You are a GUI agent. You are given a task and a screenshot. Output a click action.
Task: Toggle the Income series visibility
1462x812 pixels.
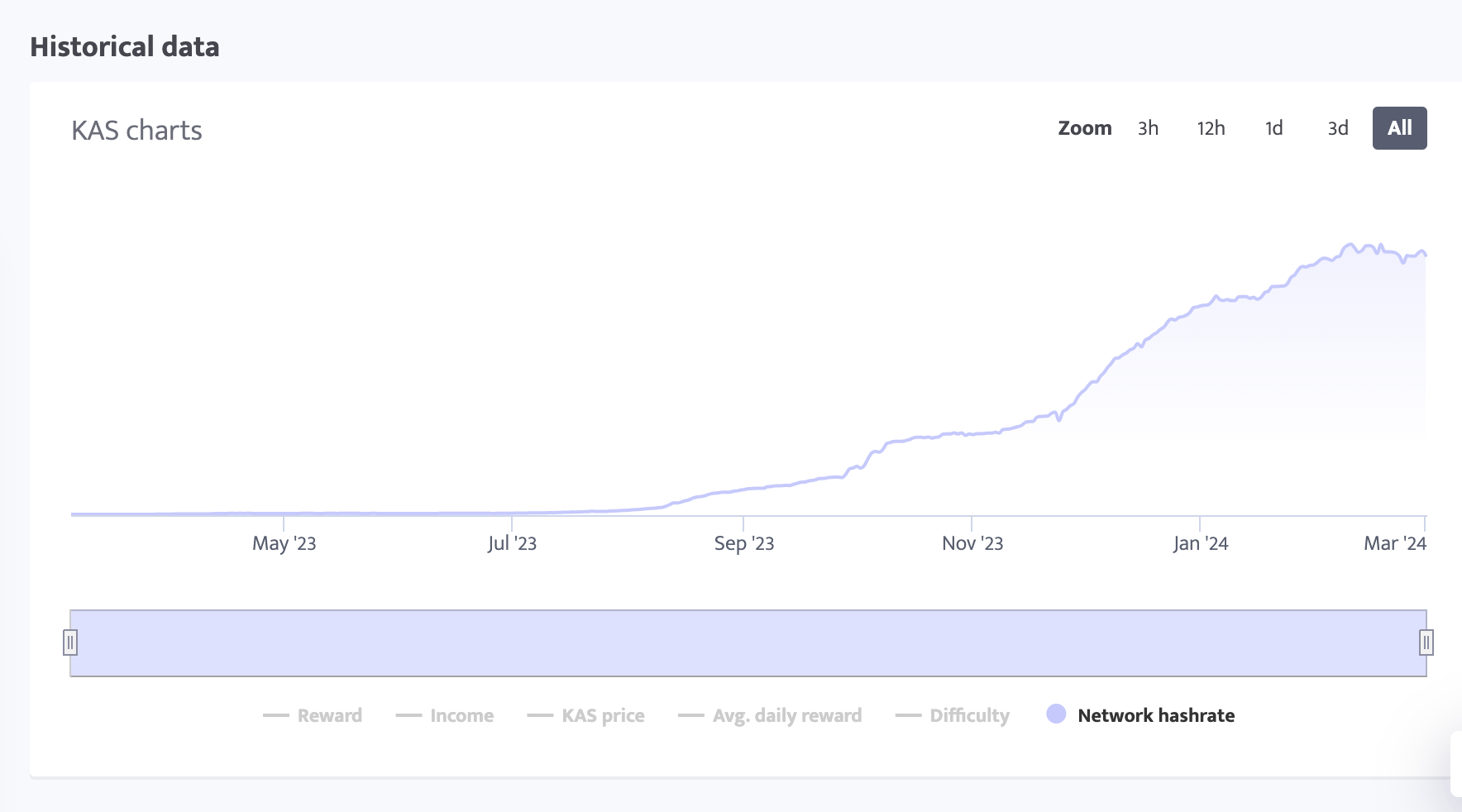point(461,715)
